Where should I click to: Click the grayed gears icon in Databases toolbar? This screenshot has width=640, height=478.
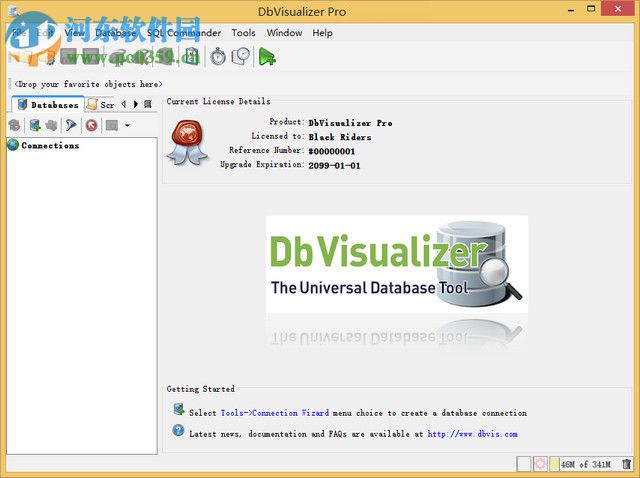[x=51, y=125]
